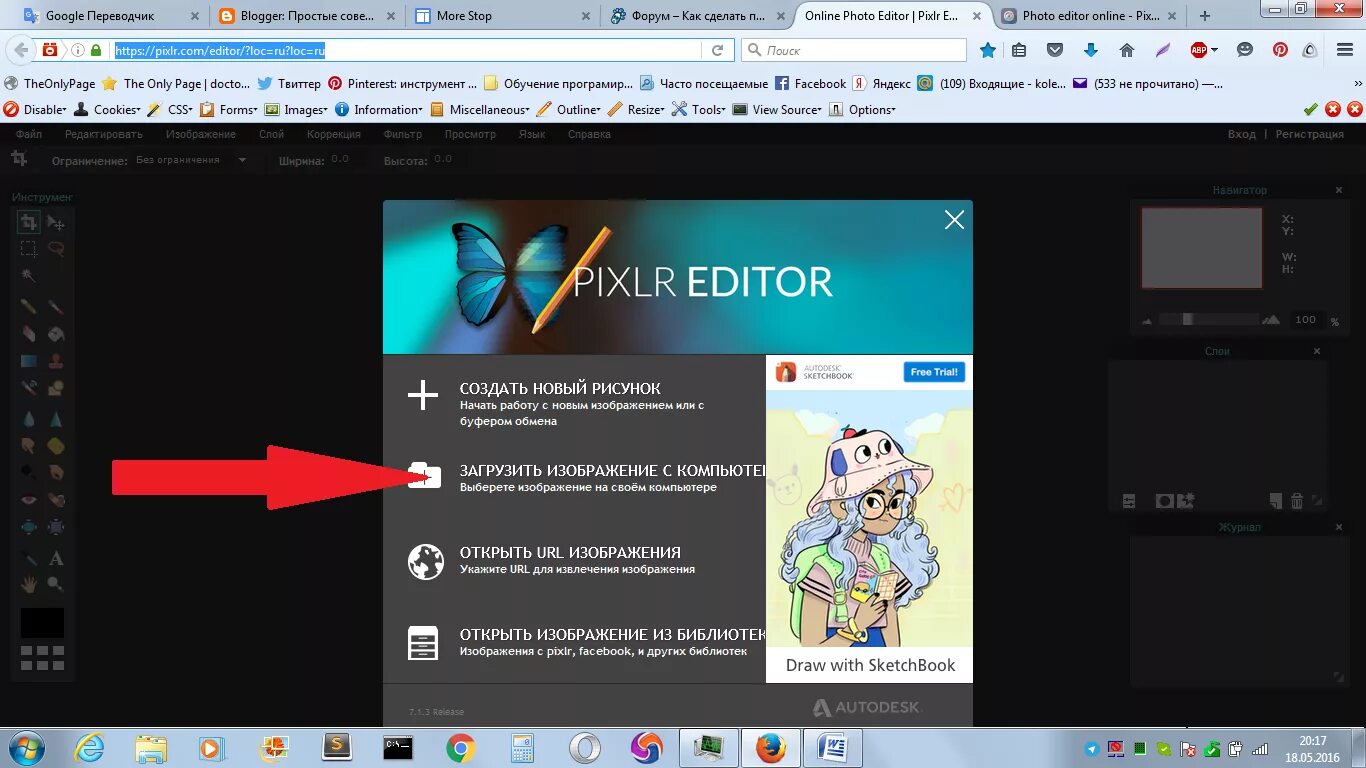Select the rectangular Marquee tool
1366x768 pixels.
pos(29,250)
